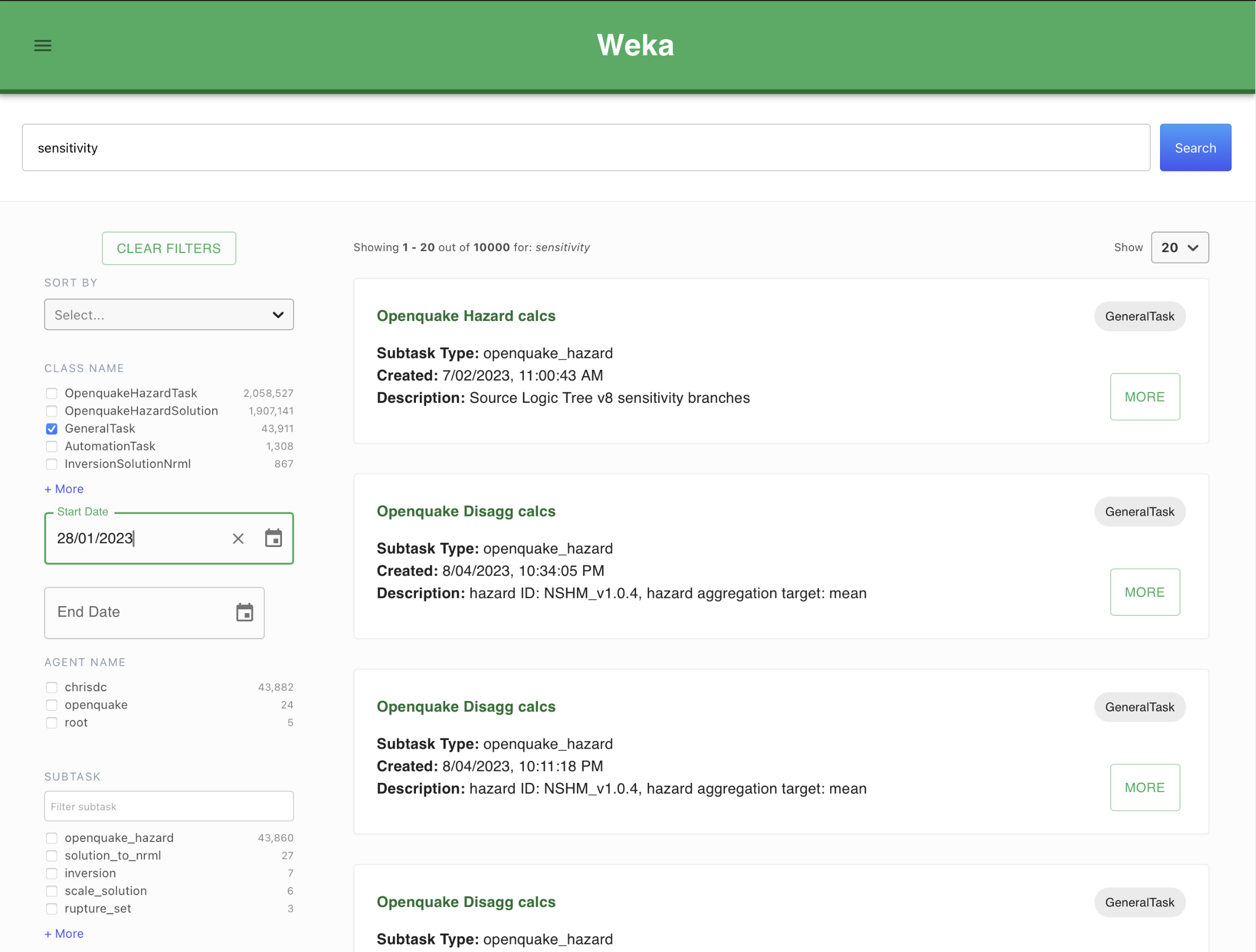Check the openquake_hazard subtask filter

(x=52, y=838)
